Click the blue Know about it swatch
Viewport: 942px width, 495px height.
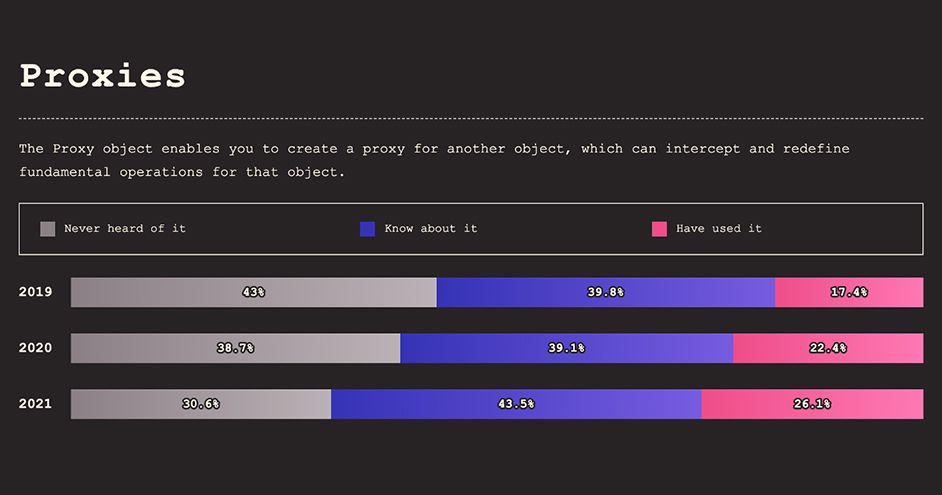coord(367,229)
